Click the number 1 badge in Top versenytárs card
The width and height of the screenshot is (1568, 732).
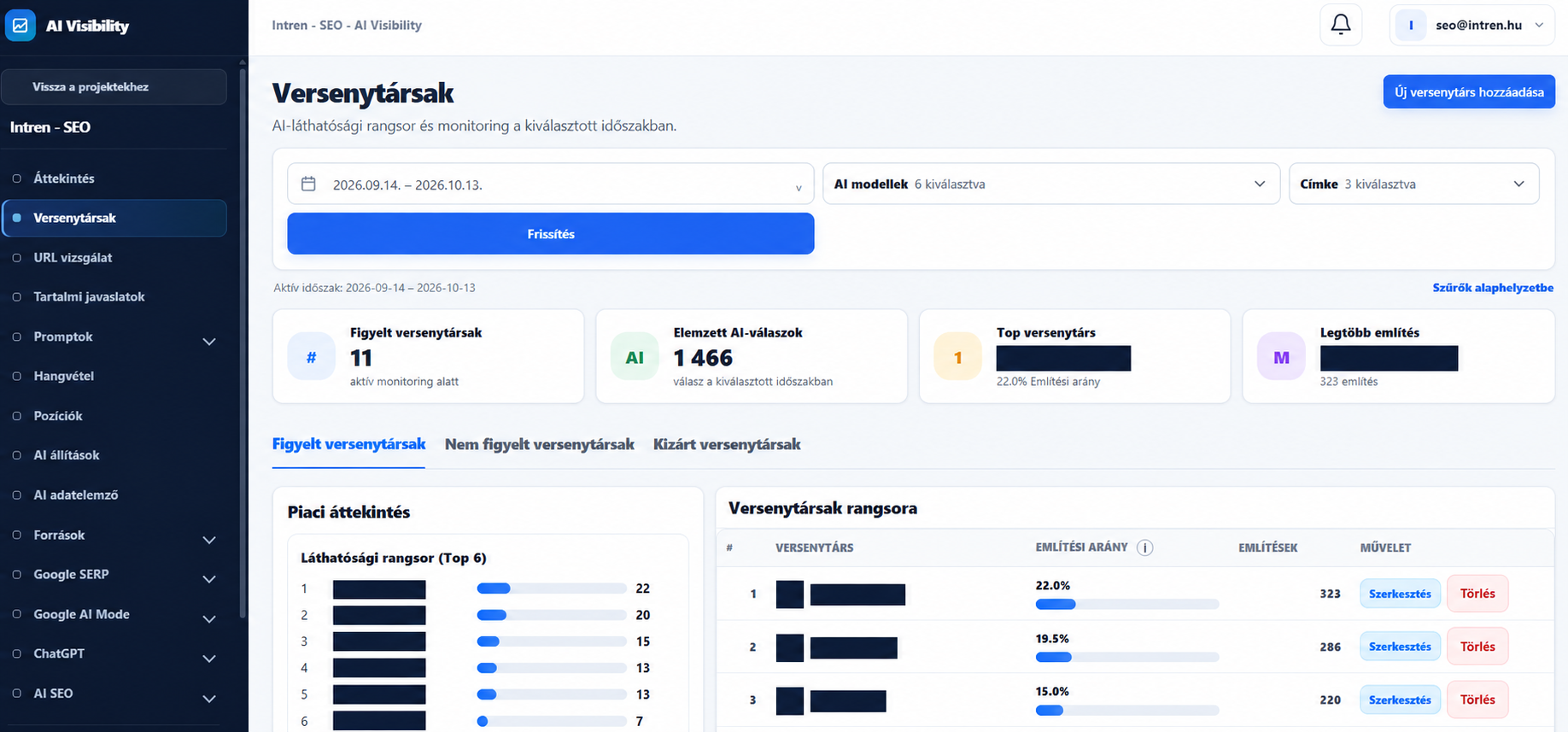click(957, 357)
